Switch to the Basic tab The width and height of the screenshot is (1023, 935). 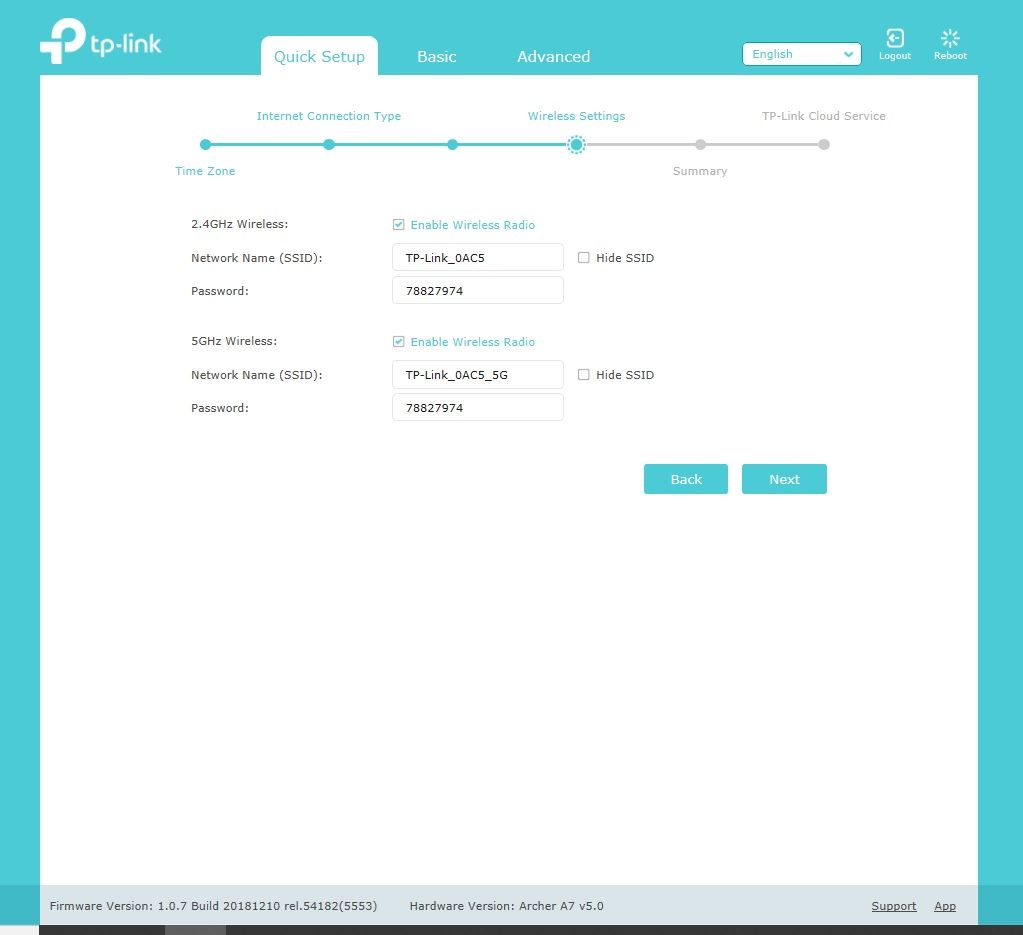pos(436,57)
